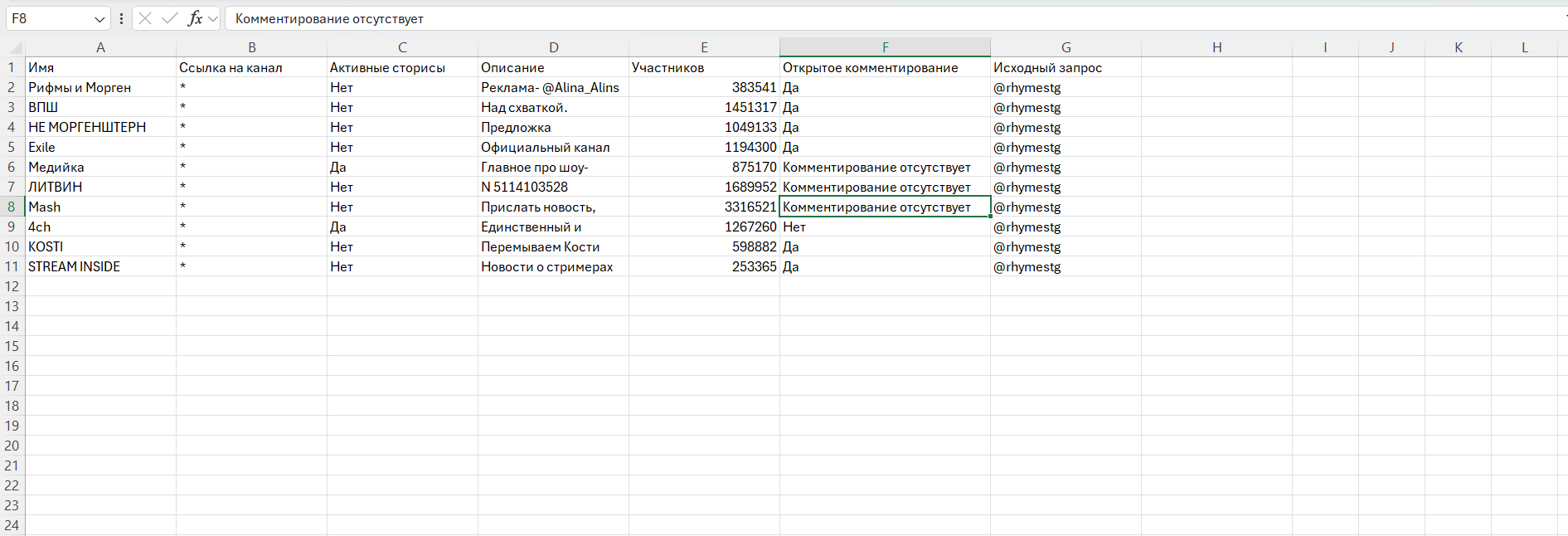The image size is (1568, 536).
Task: Click the 'Предложка' cell
Action: point(553,127)
